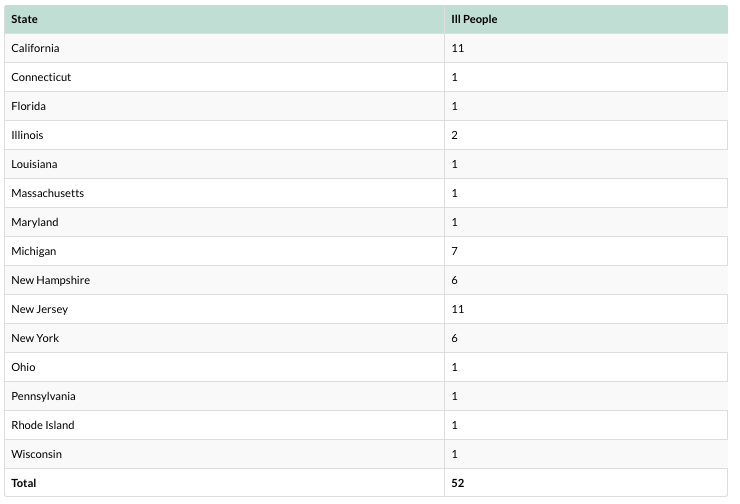740x504 pixels.
Task: Click the New Jersey state cell
Action: tap(39, 309)
